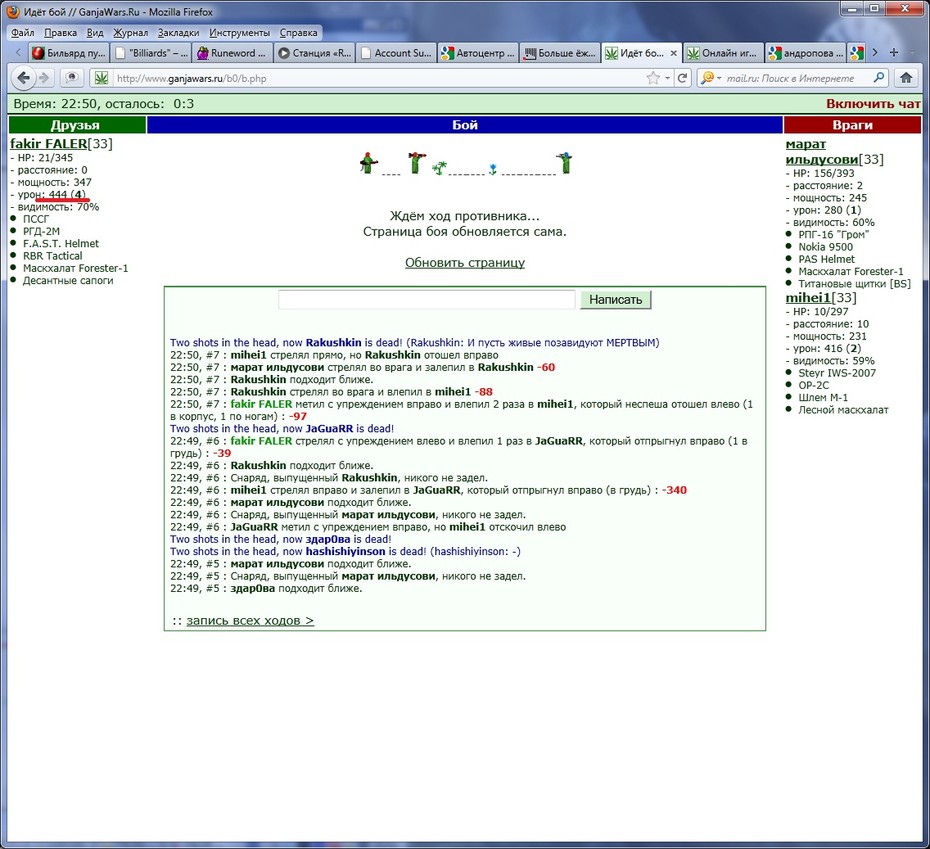The width and height of the screenshot is (930, 849).
Task: Open the Вид menu
Action: 95,33
